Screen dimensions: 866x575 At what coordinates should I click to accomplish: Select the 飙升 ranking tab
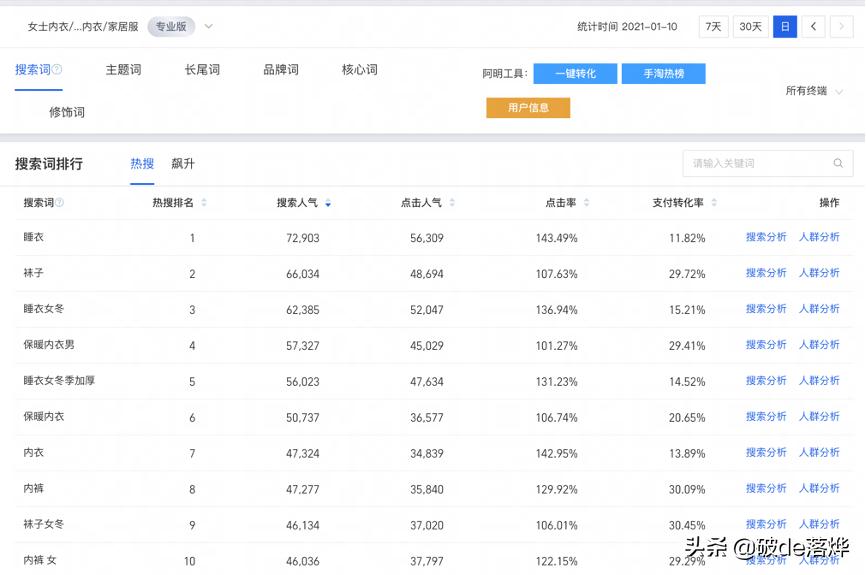click(183, 163)
